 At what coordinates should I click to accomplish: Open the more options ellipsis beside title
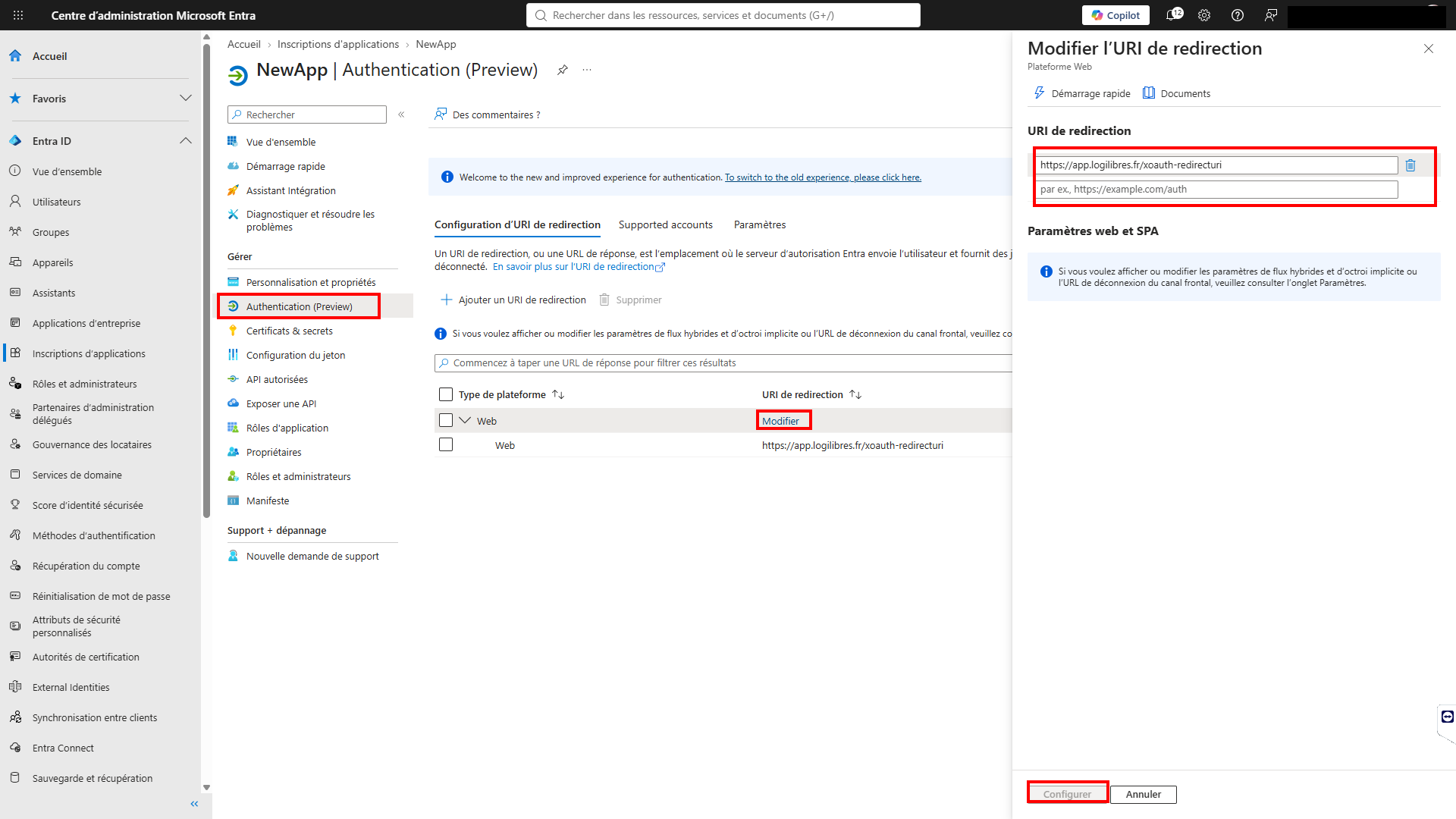[587, 70]
